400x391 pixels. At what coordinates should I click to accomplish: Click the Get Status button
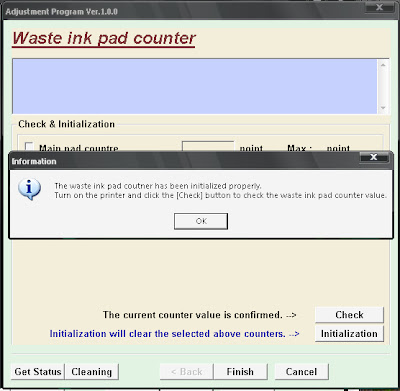[38, 372]
